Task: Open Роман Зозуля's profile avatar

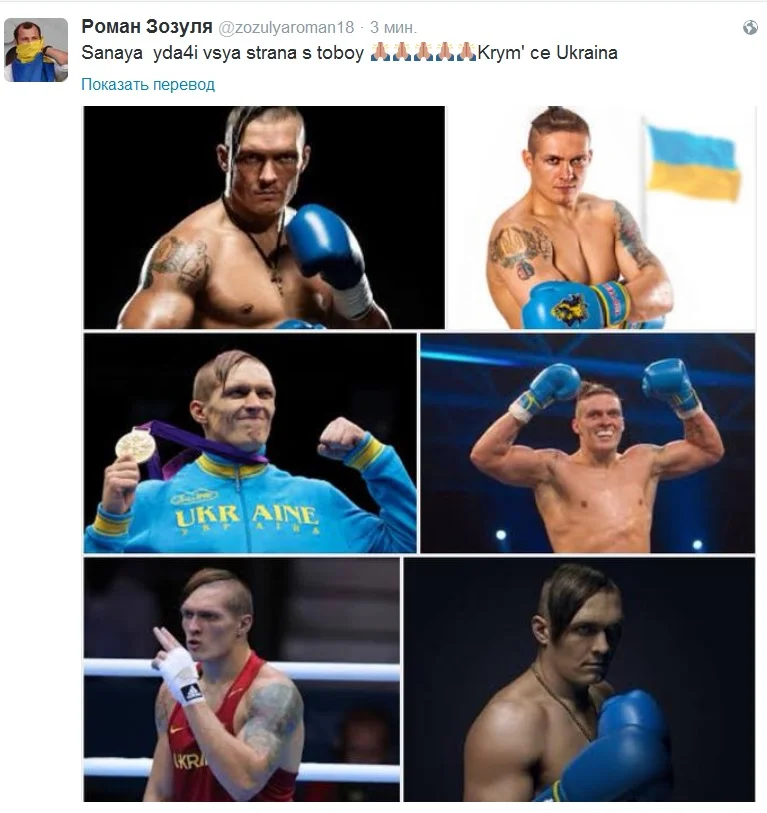Action: click(36, 50)
